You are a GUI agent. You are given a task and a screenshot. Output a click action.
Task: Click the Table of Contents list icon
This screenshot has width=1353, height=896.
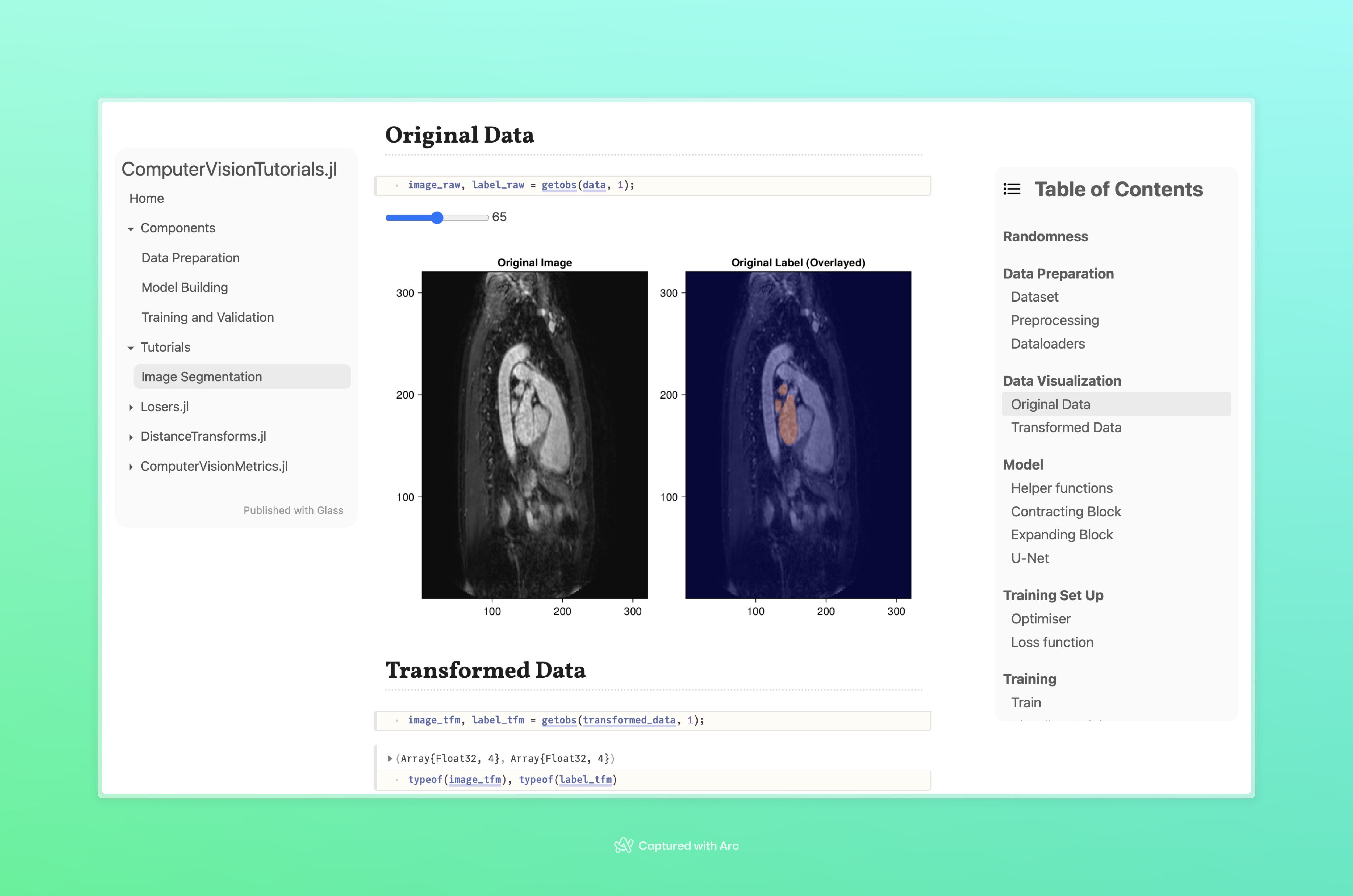coord(1011,189)
